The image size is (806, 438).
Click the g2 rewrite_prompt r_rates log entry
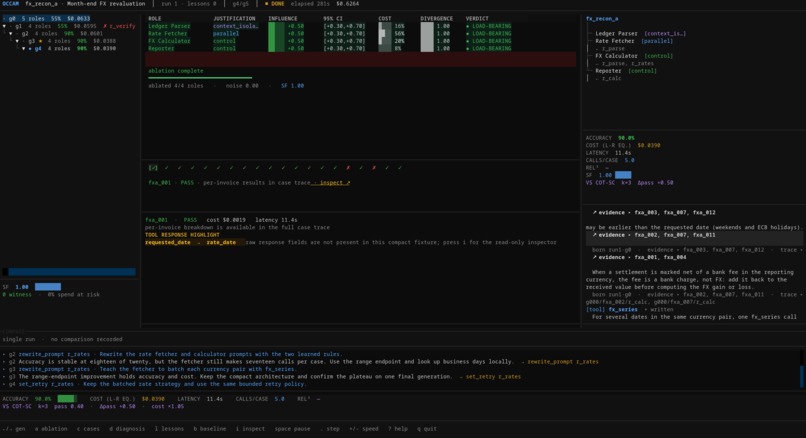pyautogui.click(x=172, y=354)
